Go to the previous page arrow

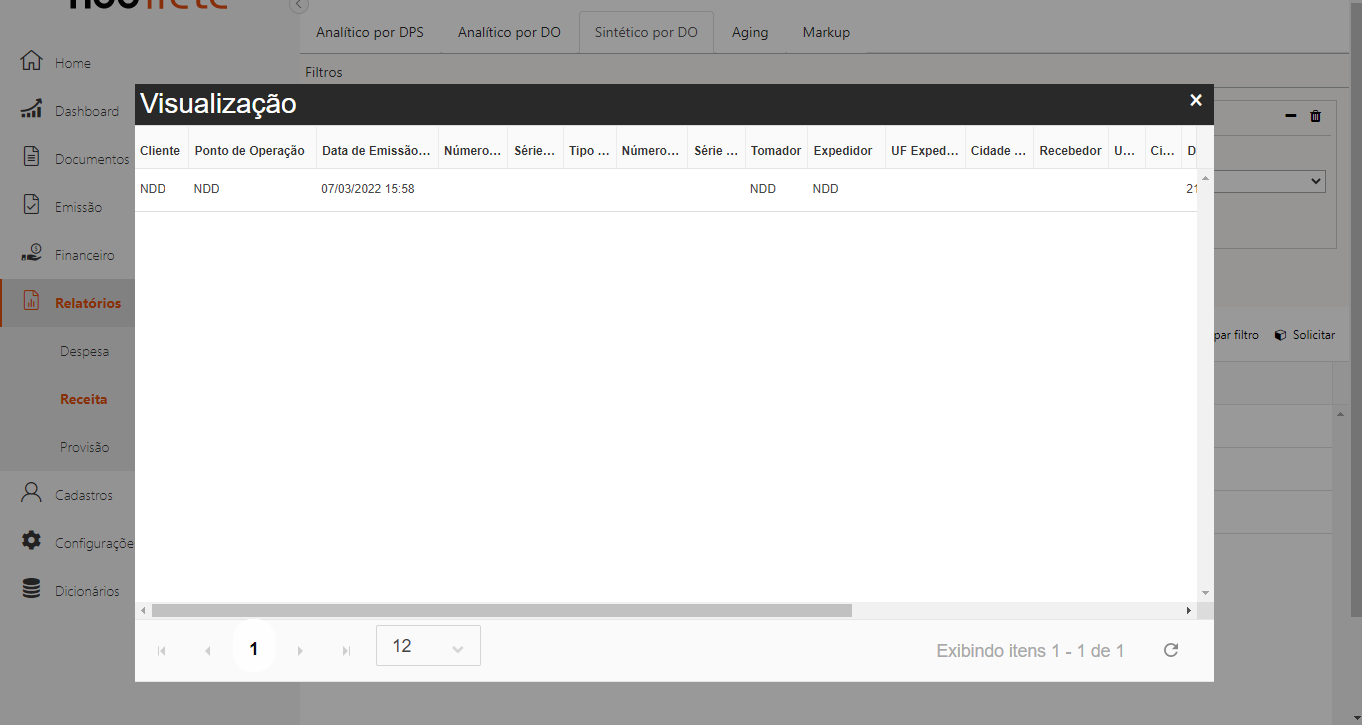208,651
